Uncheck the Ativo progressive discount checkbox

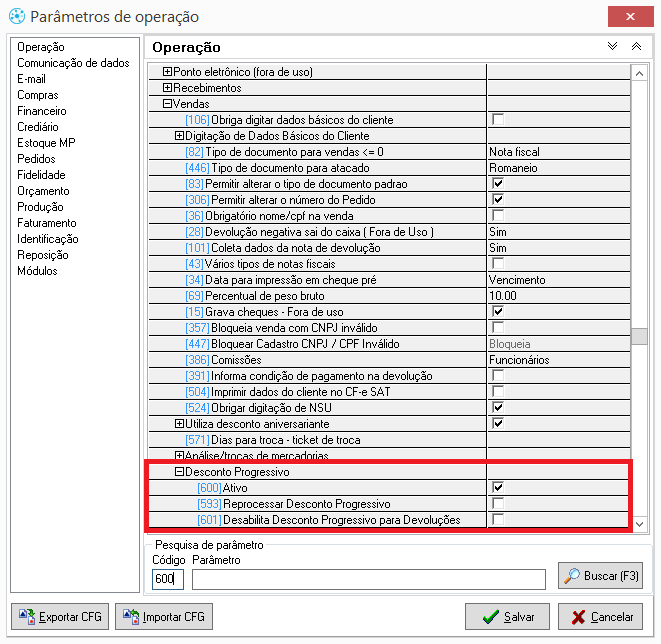coord(497,488)
